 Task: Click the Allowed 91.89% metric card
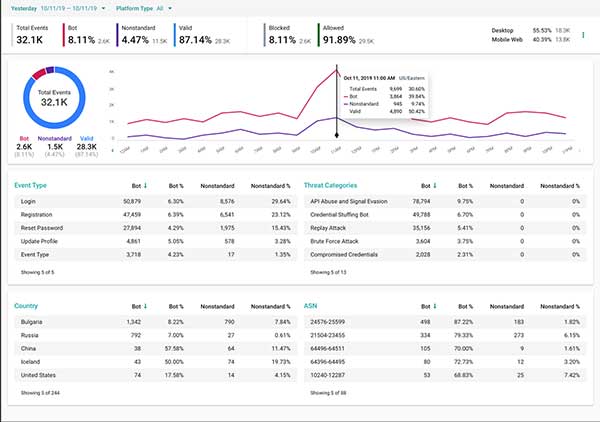tap(345, 35)
